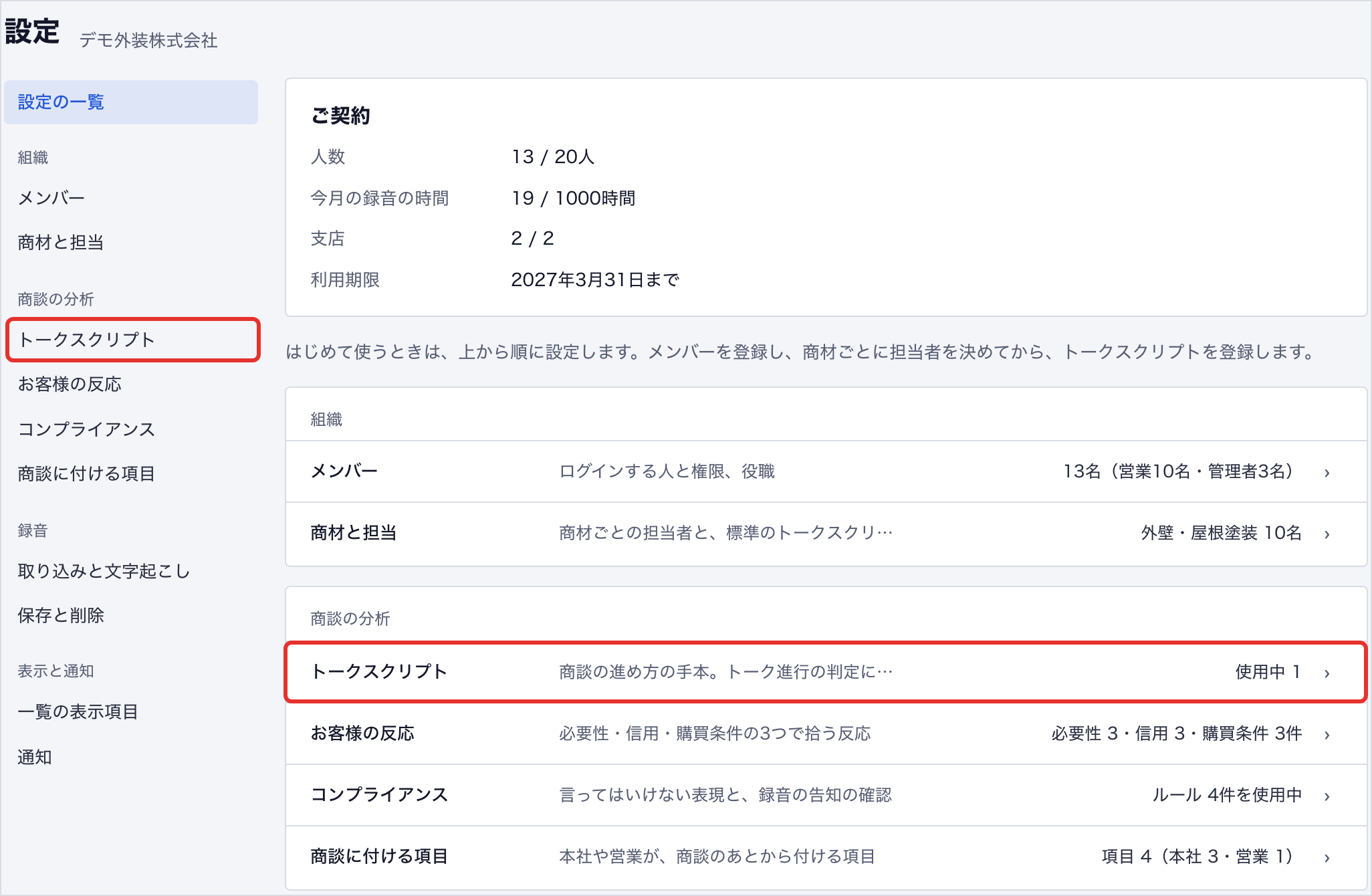Select 商材と担当 in the sidebar
The height and width of the screenshot is (896, 1372).
pyautogui.click(x=131, y=242)
